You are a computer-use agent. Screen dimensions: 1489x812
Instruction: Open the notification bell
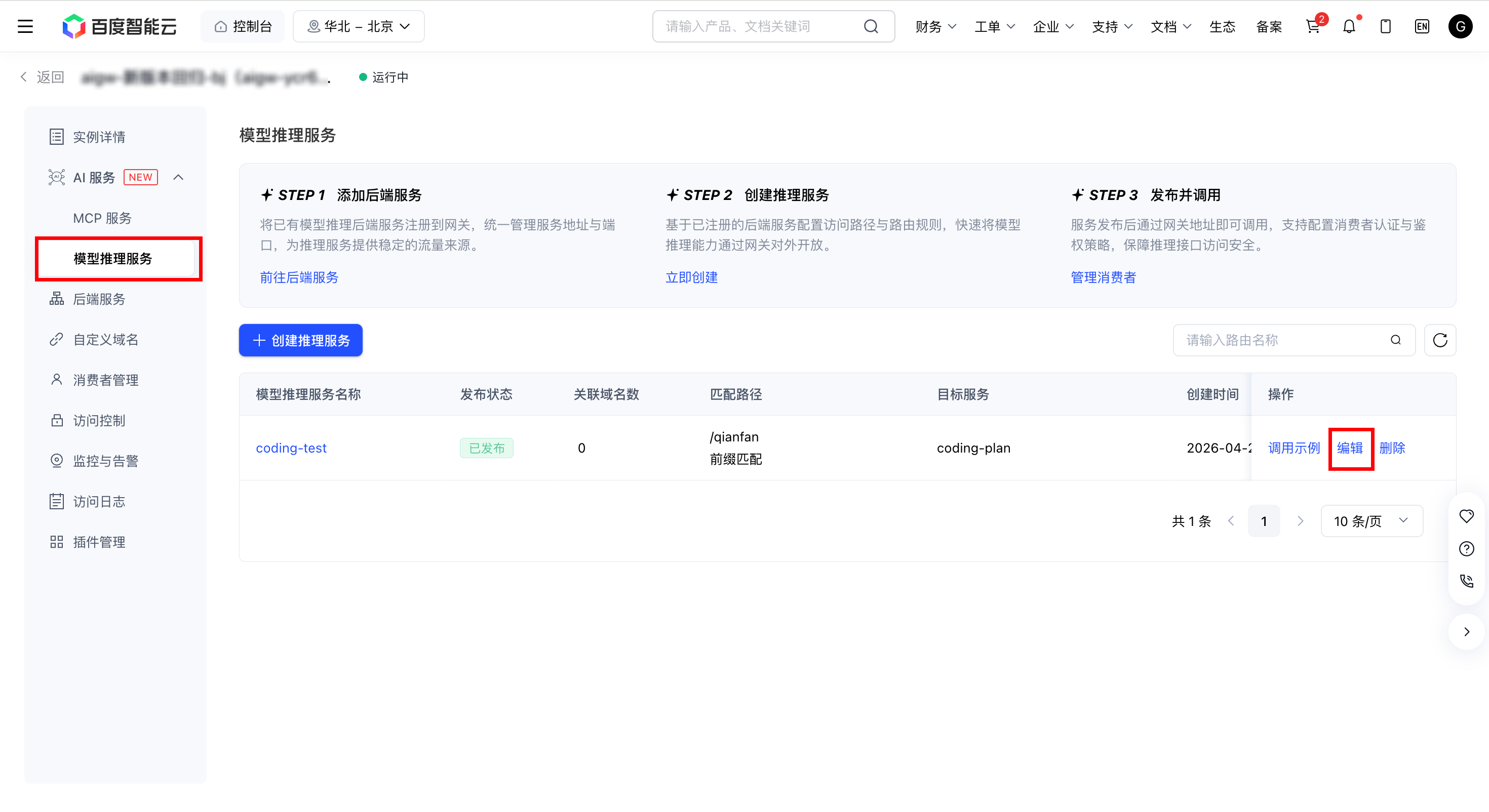pyautogui.click(x=1350, y=26)
